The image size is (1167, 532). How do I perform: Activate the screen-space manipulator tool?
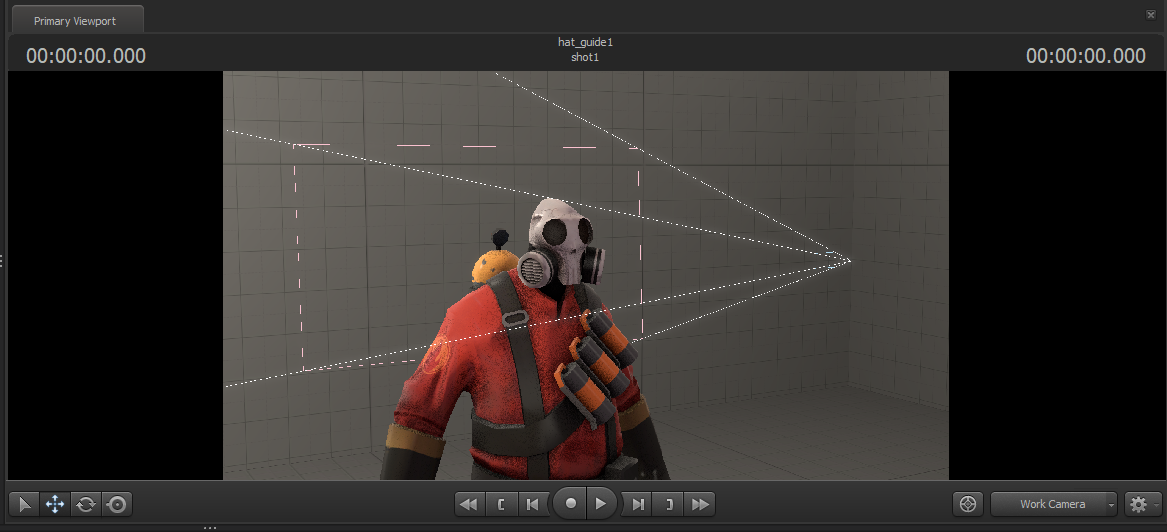click(x=117, y=504)
